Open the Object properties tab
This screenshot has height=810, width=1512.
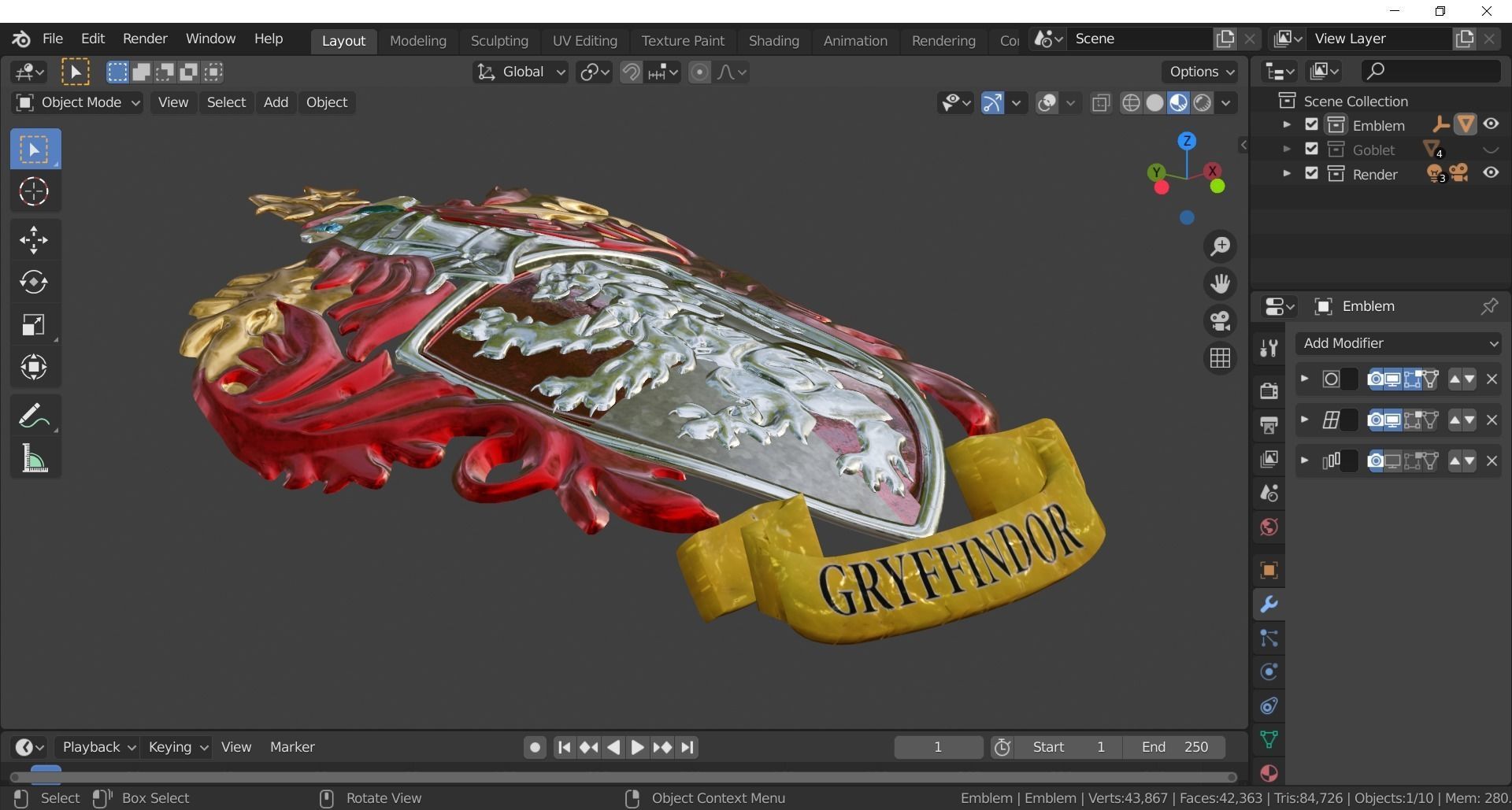[1269, 570]
